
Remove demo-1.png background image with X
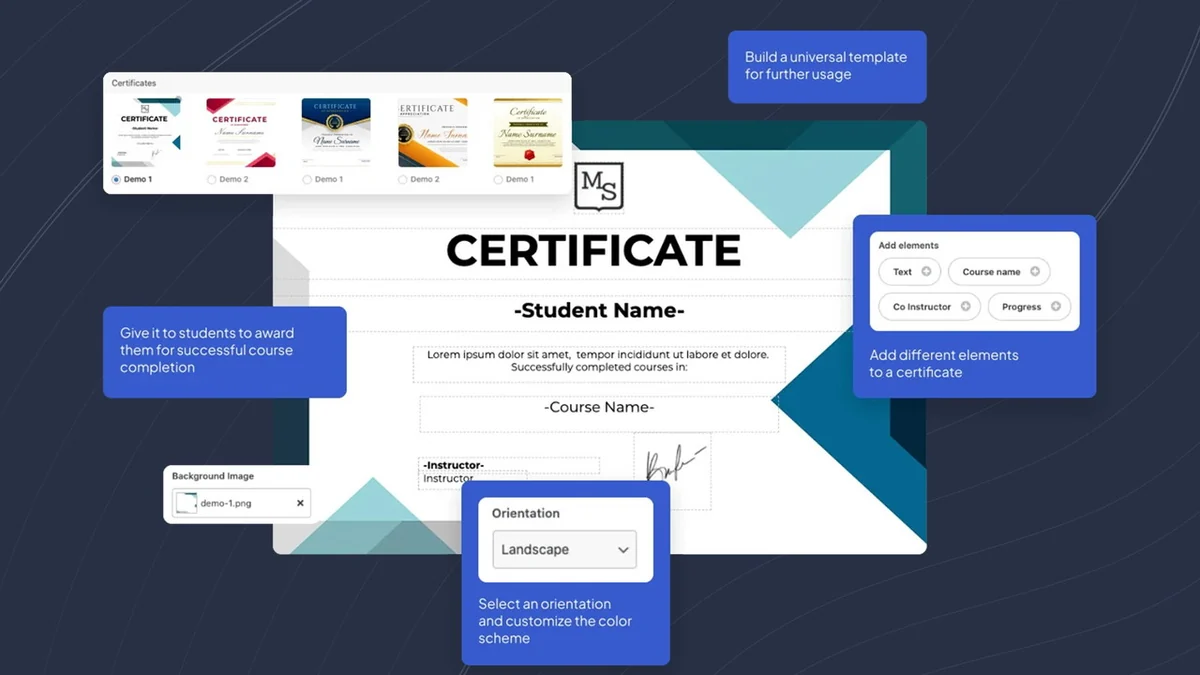(300, 503)
